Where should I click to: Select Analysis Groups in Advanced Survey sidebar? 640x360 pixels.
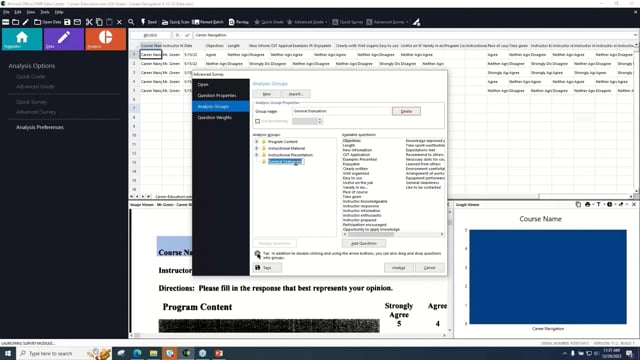[221, 107]
